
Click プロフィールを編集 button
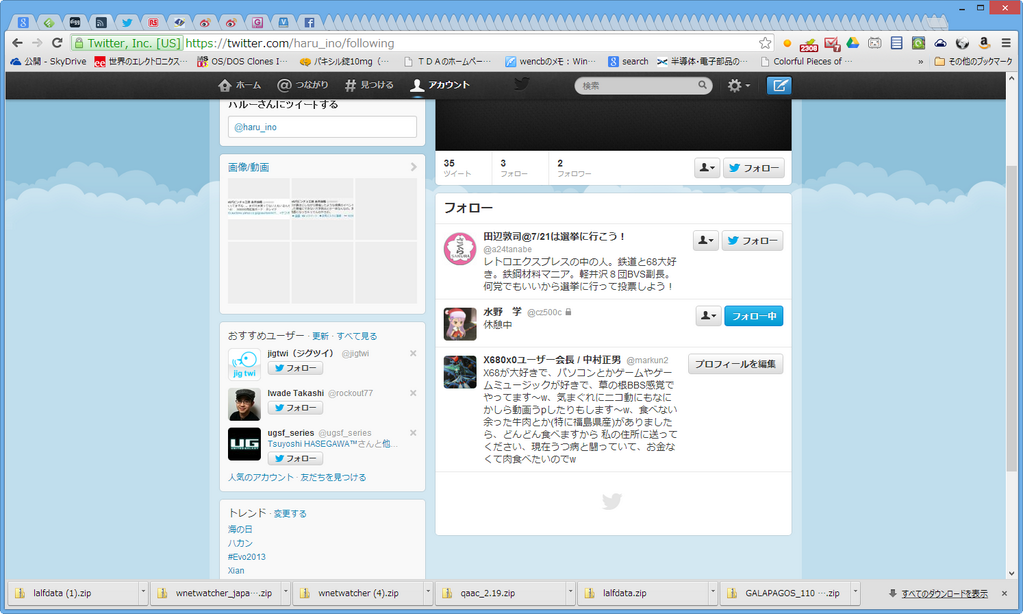(x=735, y=364)
